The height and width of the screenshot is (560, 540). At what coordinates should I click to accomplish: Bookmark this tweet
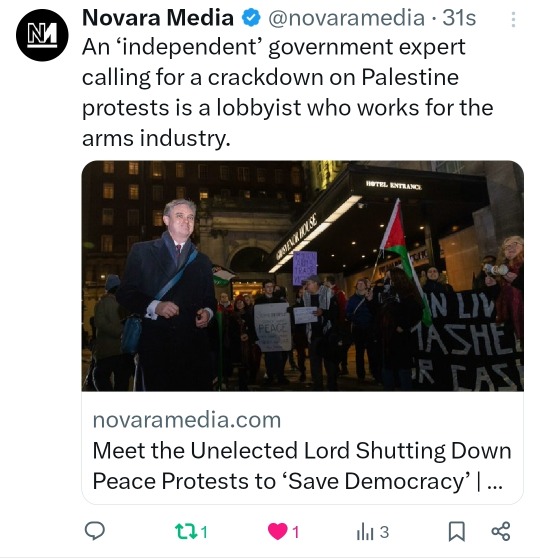[x=456, y=531]
